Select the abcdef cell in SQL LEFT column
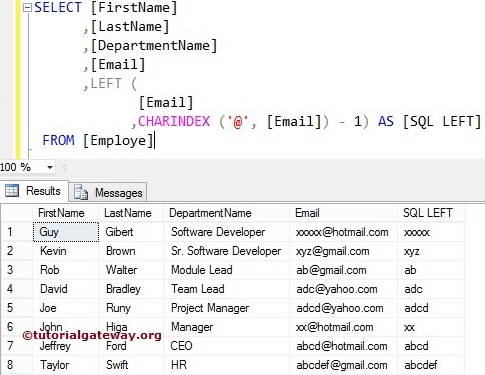Image resolution: width=485 pixels, height=375 pixels. point(431,365)
